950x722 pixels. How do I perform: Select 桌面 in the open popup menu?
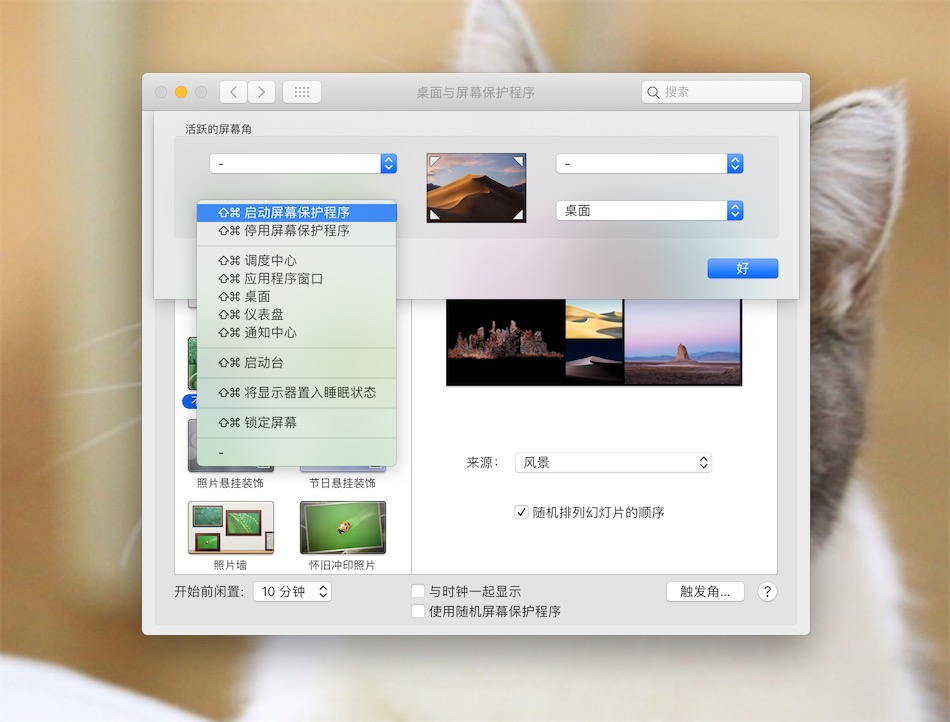(x=297, y=297)
